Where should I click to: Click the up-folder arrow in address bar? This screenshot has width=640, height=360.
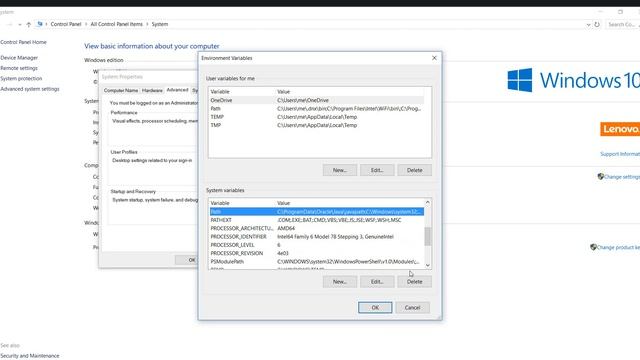click(29, 24)
